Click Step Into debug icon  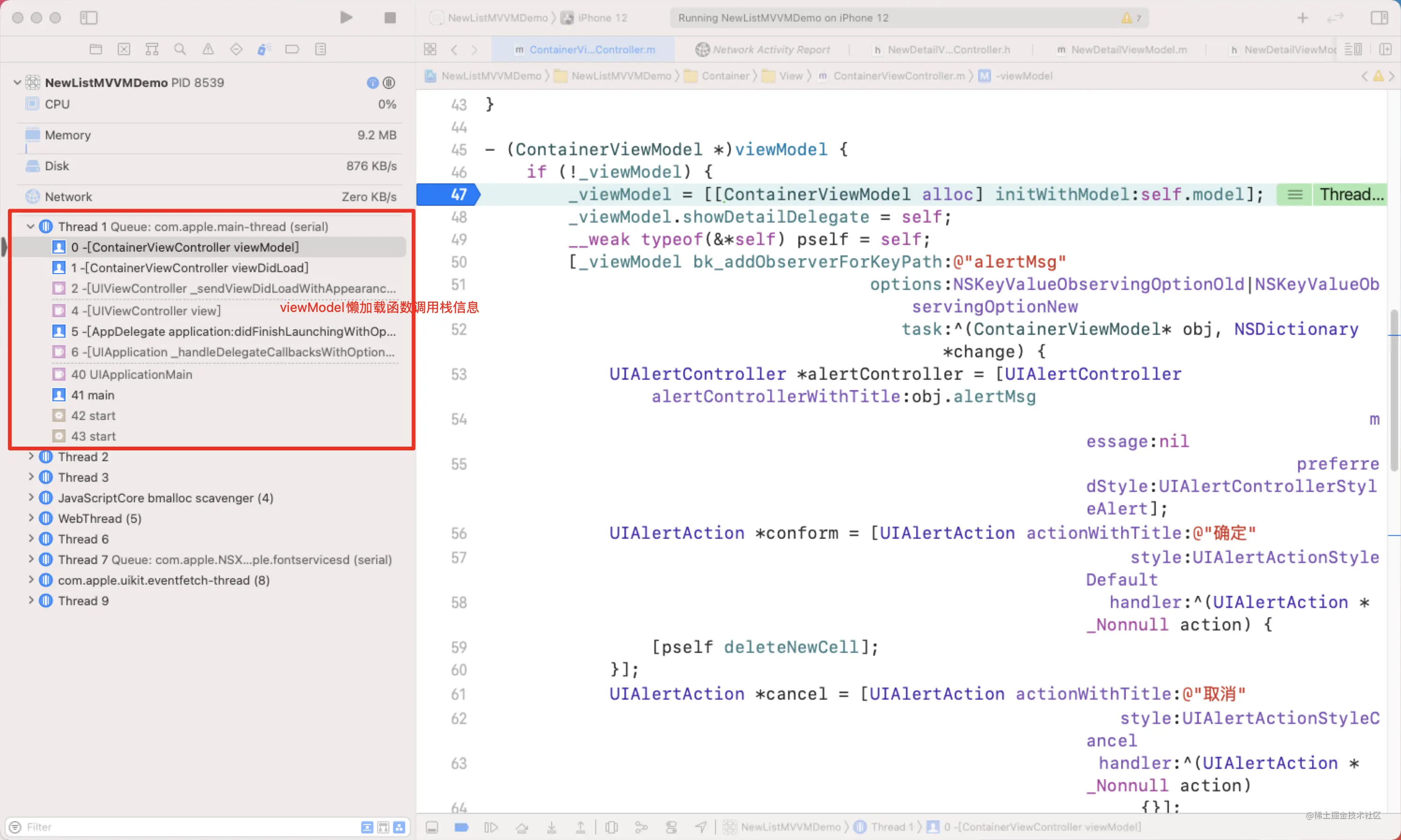[551, 827]
